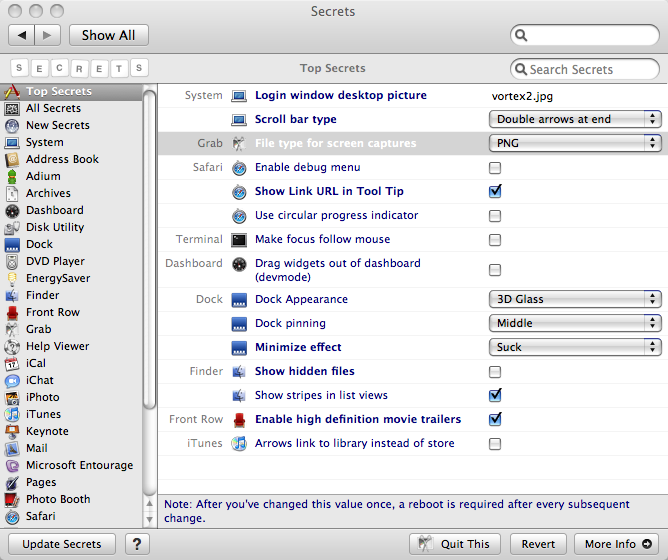Viewport: 668px width, 560px height.
Task: Select the iTunes icon in the sidebar
Action: (12, 414)
